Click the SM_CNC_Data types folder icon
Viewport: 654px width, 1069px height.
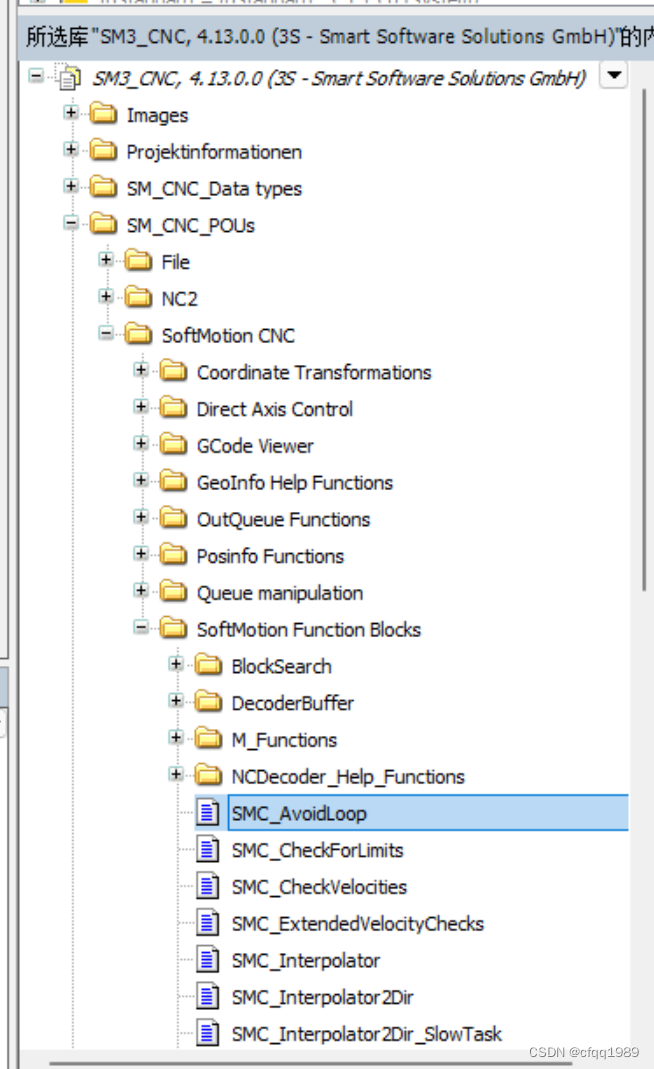pyautogui.click(x=104, y=187)
